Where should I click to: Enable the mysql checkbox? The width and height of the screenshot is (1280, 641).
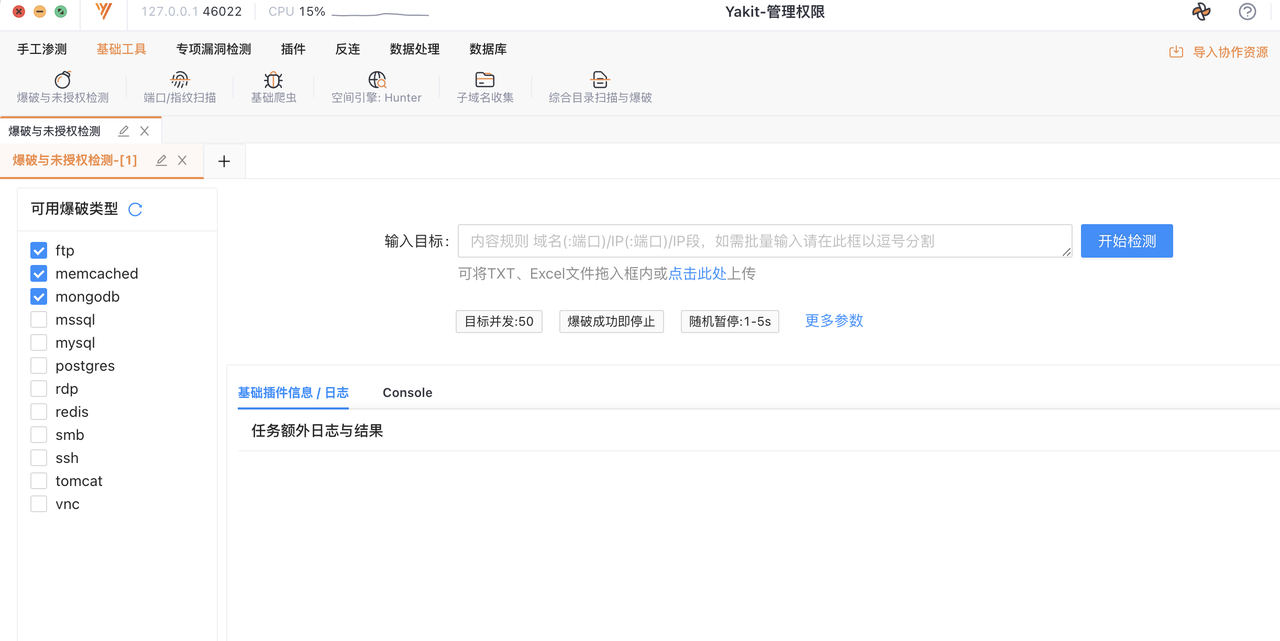39,343
